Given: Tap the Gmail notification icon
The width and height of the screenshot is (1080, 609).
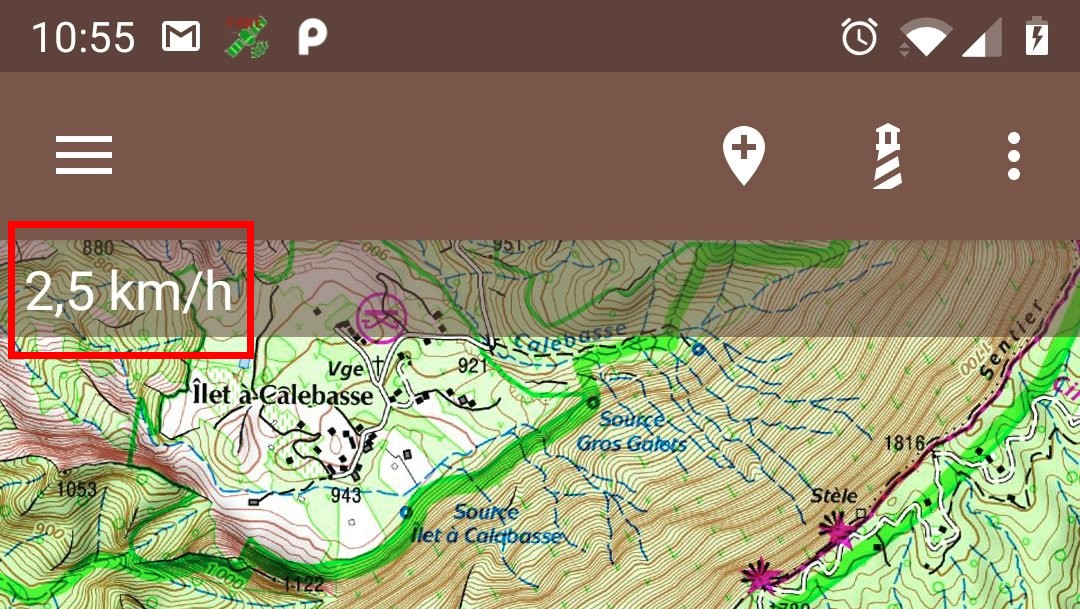Looking at the screenshot, I should [x=181, y=37].
